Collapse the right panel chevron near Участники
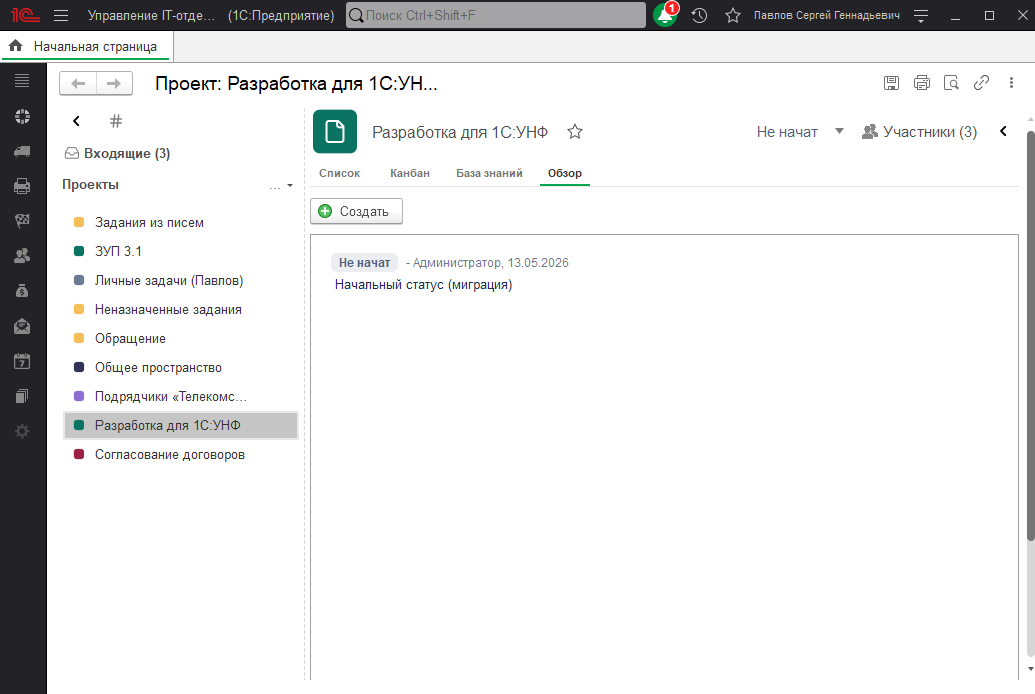Viewport: 1035px width, 694px height. pos(1003,131)
